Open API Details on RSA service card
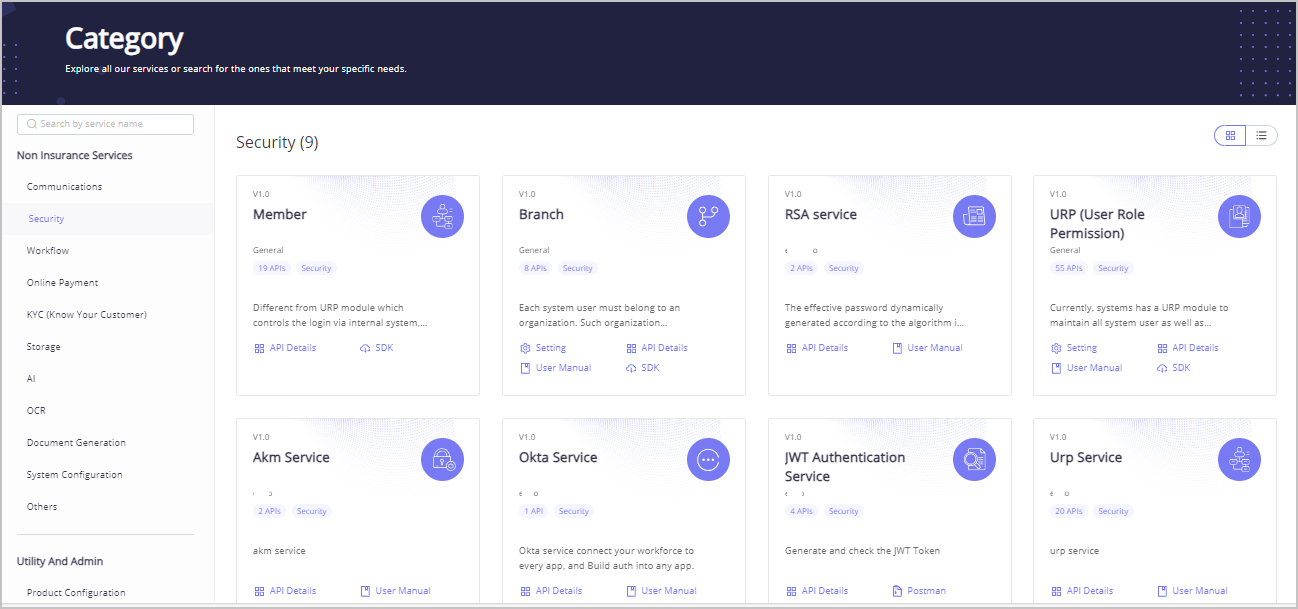This screenshot has width=1298, height=609. (x=817, y=348)
